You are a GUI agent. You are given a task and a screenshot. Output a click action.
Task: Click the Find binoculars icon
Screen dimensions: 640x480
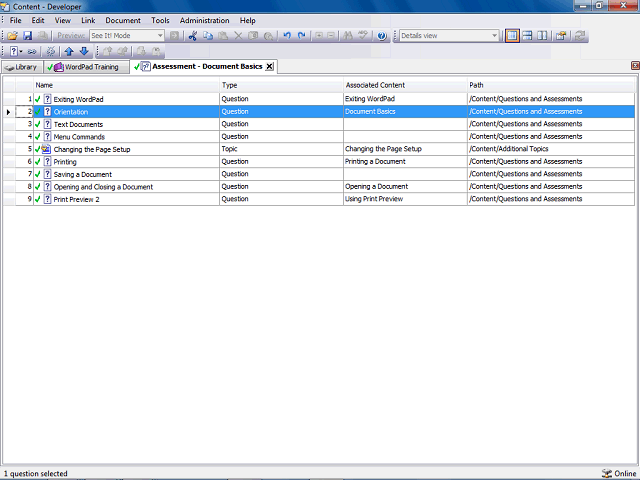(348, 36)
